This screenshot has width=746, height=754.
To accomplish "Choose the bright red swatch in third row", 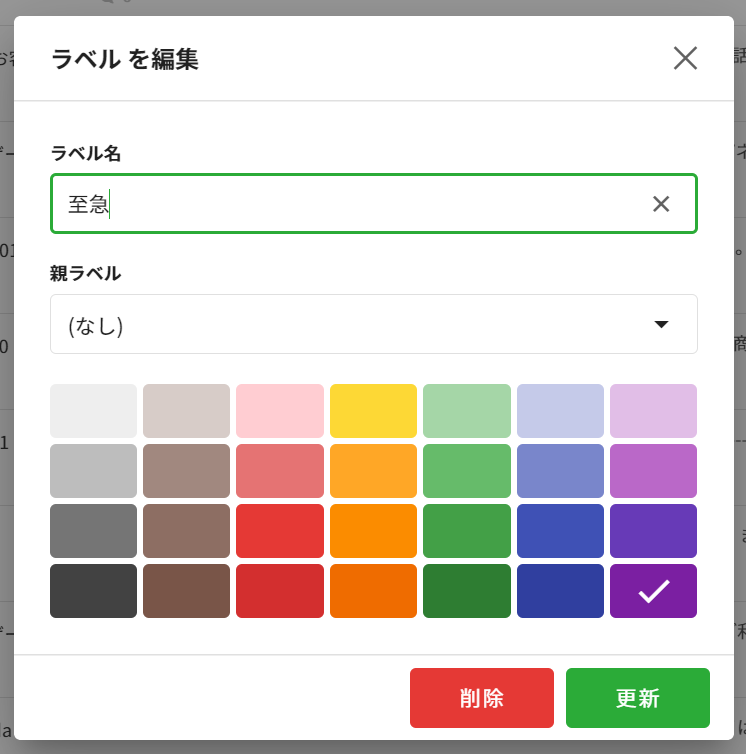I will click(x=280, y=531).
